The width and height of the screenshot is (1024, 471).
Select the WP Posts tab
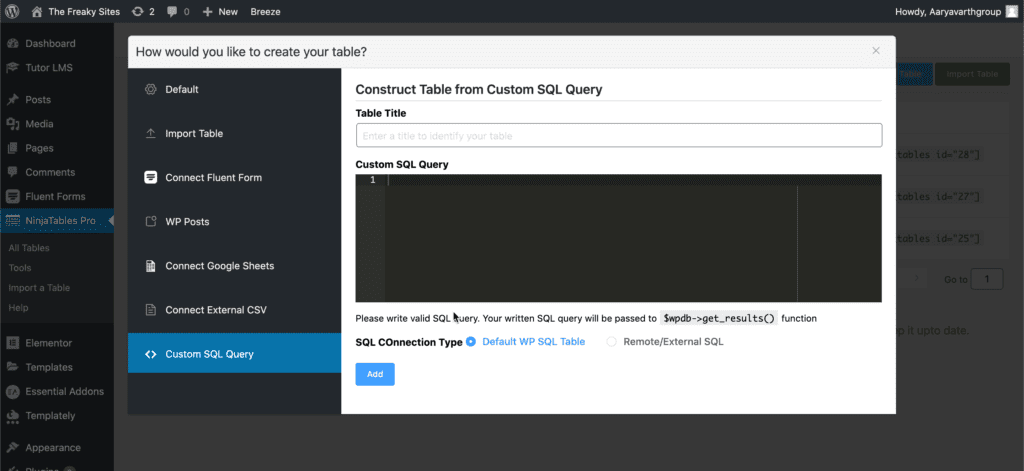coord(234,221)
